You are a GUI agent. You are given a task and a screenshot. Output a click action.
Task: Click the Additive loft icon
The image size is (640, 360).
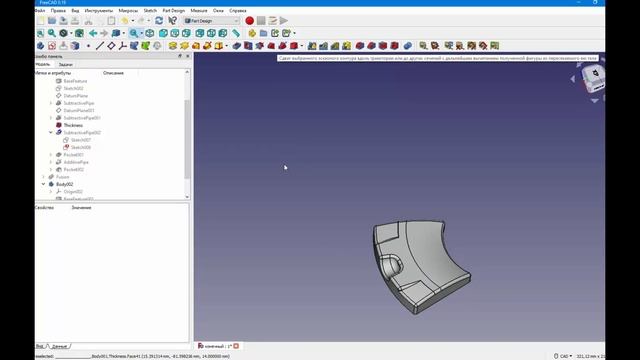pos(196,46)
